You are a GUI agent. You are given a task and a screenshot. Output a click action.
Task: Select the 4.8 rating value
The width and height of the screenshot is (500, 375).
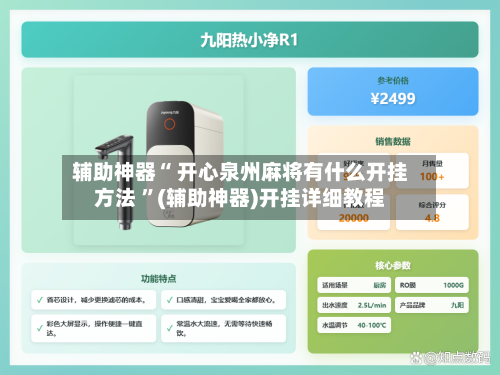coord(432,218)
